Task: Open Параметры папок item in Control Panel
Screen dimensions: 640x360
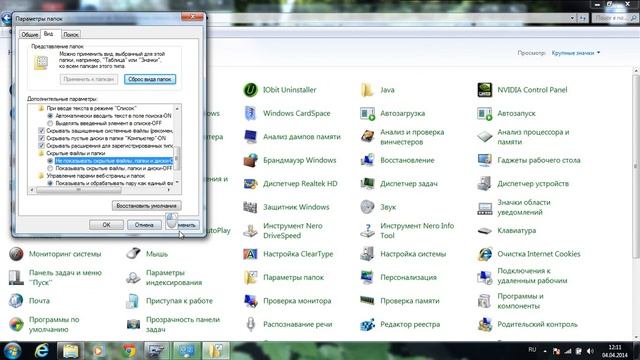Action: pyautogui.click(x=284, y=278)
